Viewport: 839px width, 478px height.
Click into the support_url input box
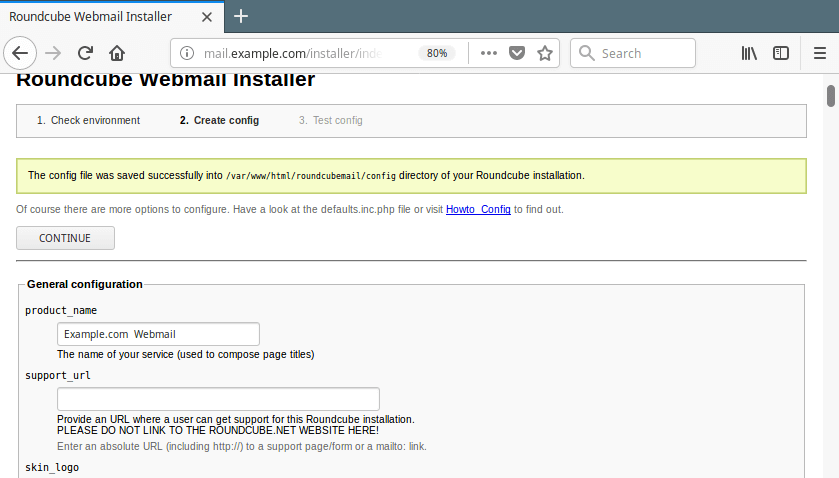pos(218,399)
